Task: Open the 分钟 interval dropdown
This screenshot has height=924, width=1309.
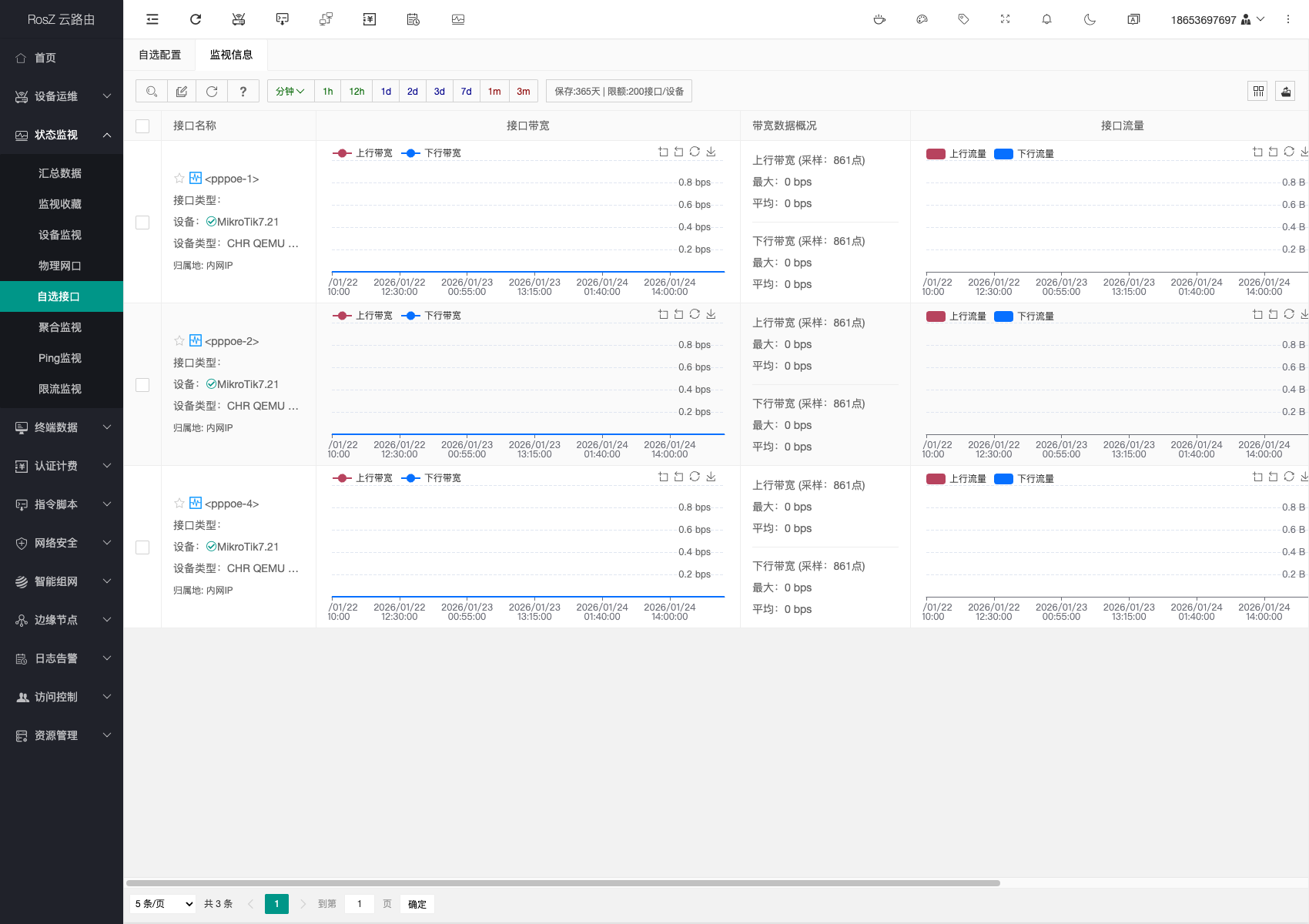Action: [290, 91]
